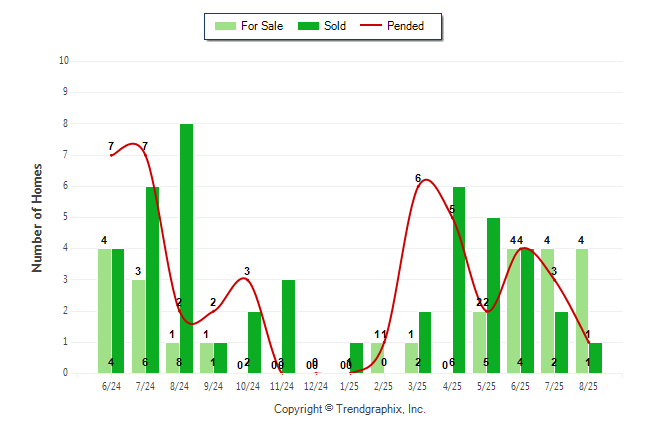Click the Number of Homes axis title
This screenshot has height=434, width=646.
click(37, 218)
